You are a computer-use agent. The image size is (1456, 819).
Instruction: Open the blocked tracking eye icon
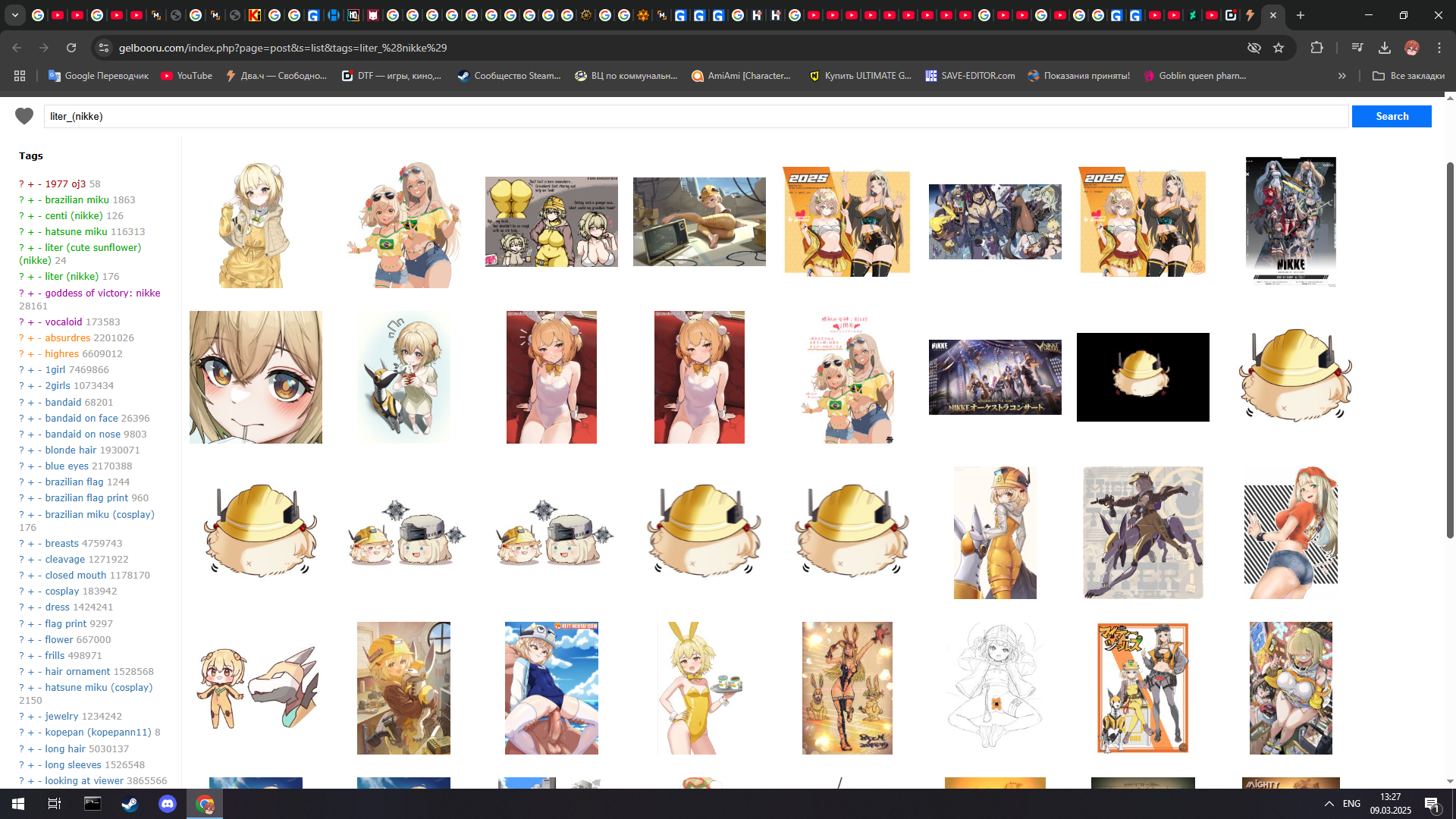pyautogui.click(x=1254, y=48)
